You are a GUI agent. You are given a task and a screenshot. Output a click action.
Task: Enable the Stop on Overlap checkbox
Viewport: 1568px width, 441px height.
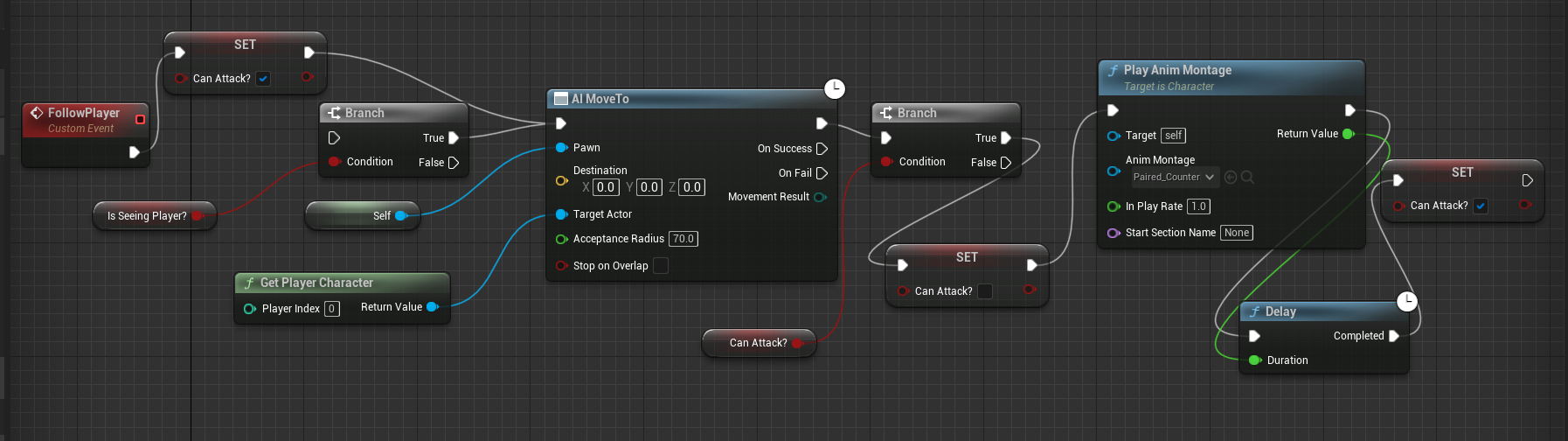point(661,265)
